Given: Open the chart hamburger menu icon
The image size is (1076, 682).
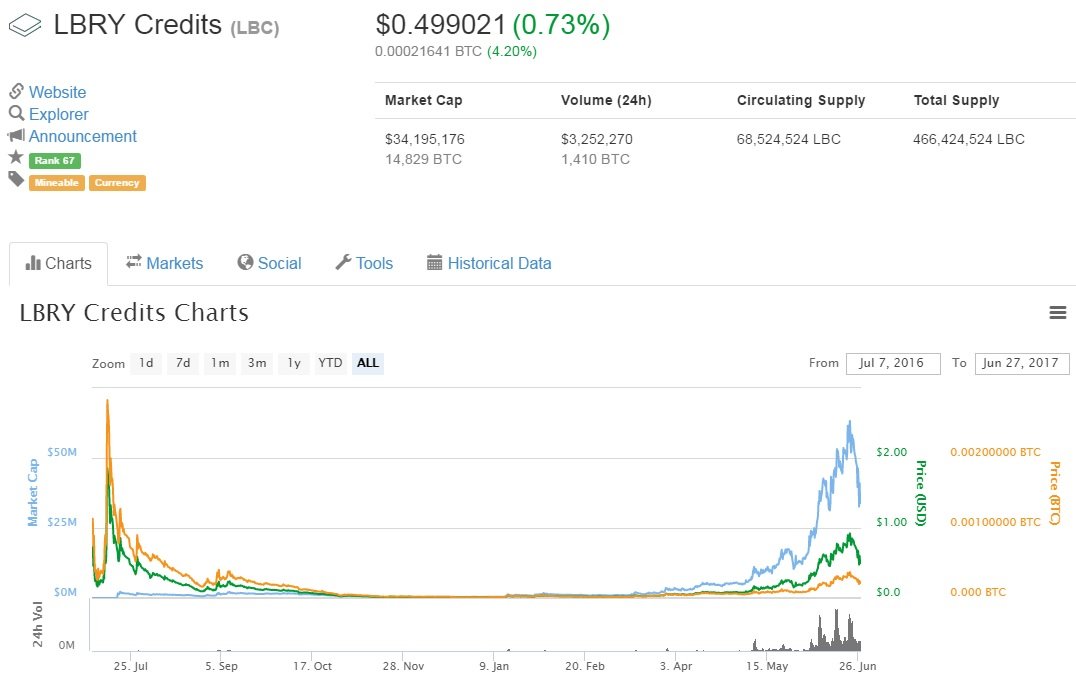Looking at the screenshot, I should 1057,313.
